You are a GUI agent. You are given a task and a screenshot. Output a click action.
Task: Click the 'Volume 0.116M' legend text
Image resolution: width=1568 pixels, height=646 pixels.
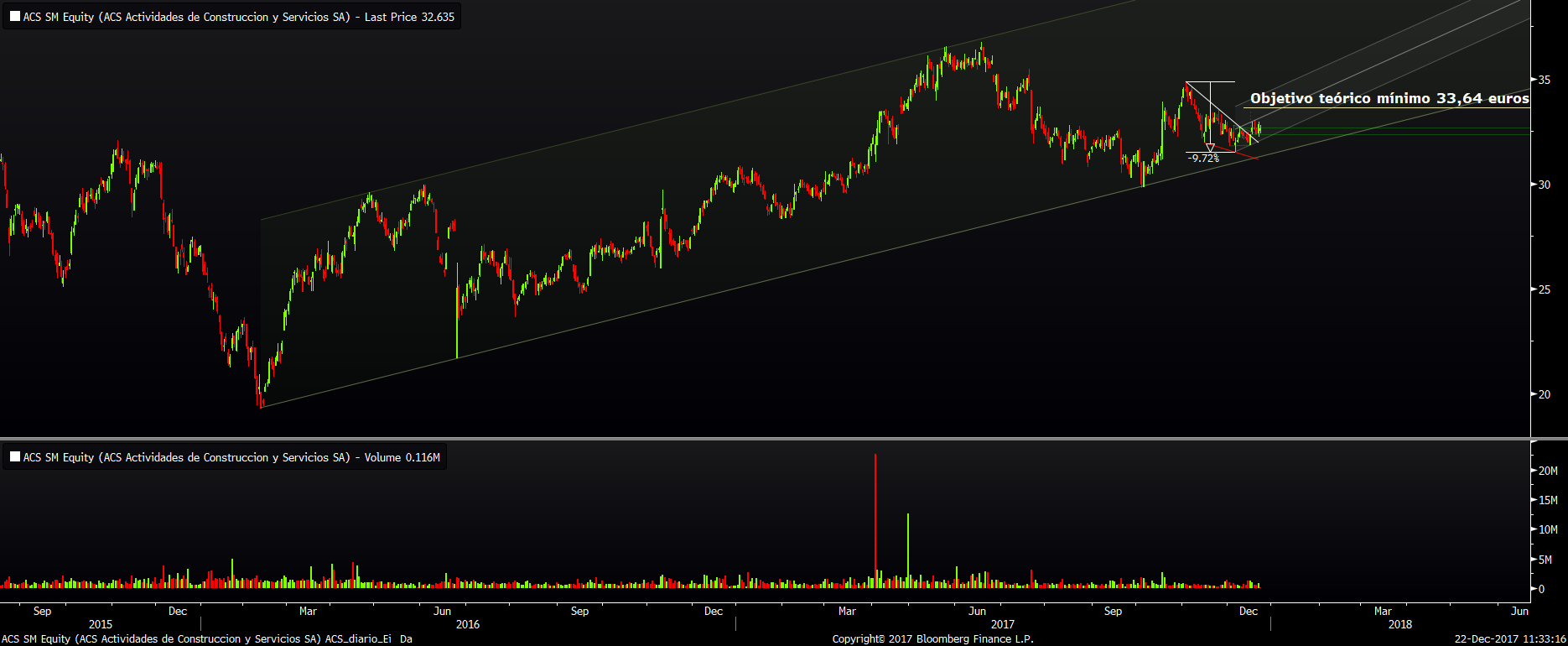click(402, 457)
